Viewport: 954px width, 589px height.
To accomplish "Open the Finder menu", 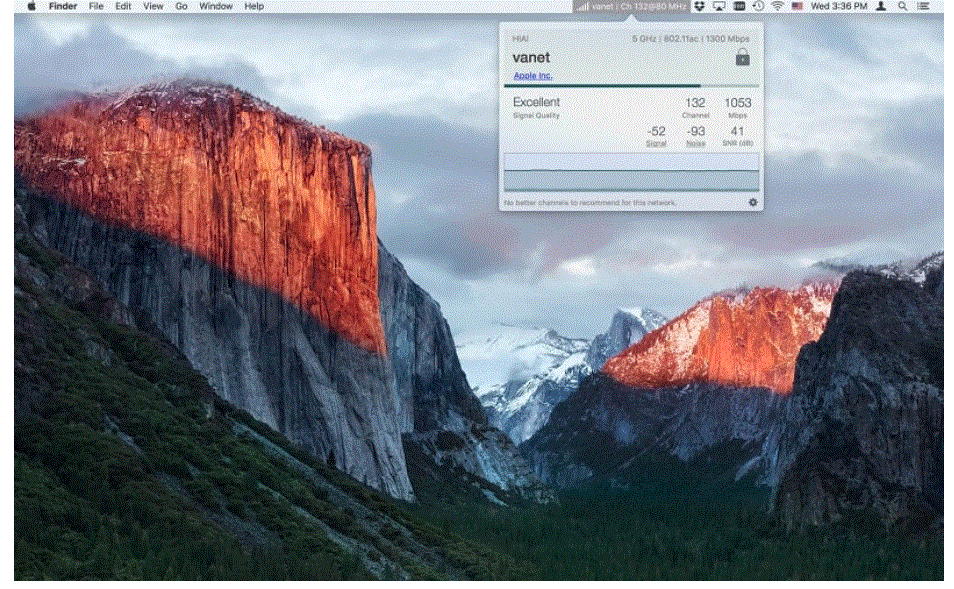I will pyautogui.click(x=63, y=6).
